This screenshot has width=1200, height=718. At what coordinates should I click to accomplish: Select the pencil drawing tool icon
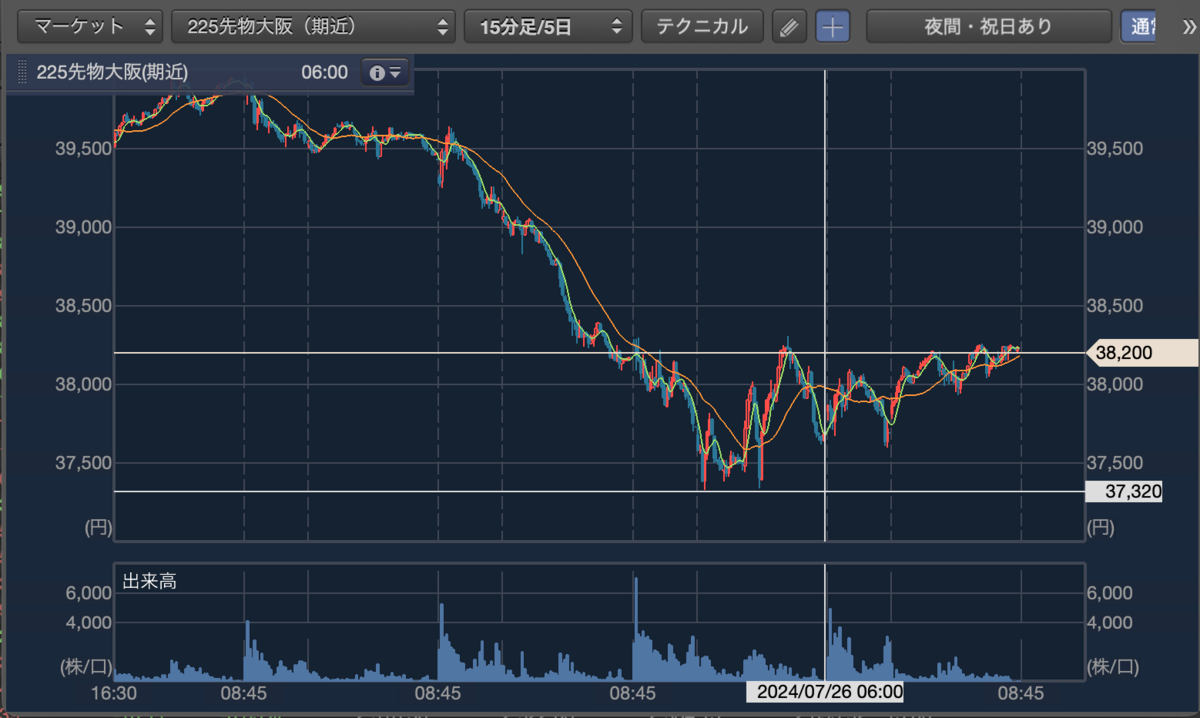tap(789, 27)
